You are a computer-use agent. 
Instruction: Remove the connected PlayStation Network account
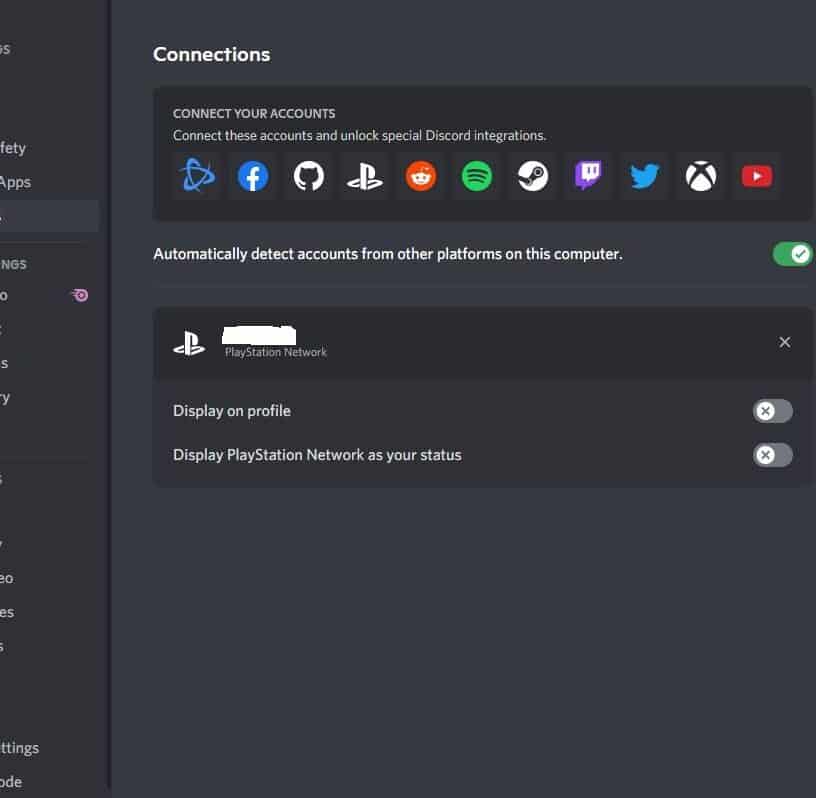click(x=785, y=342)
